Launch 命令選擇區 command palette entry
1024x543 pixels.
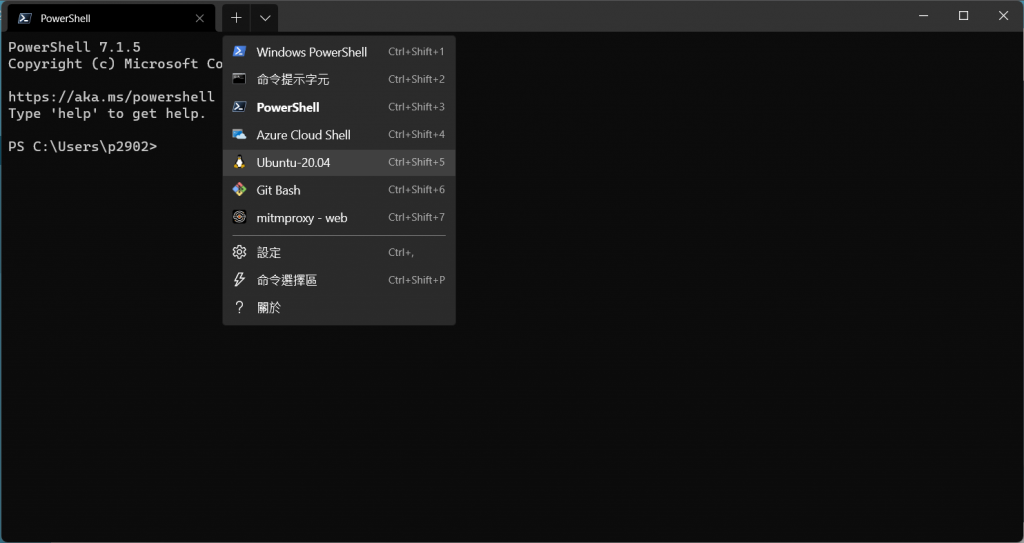pyautogui.click(x=287, y=280)
